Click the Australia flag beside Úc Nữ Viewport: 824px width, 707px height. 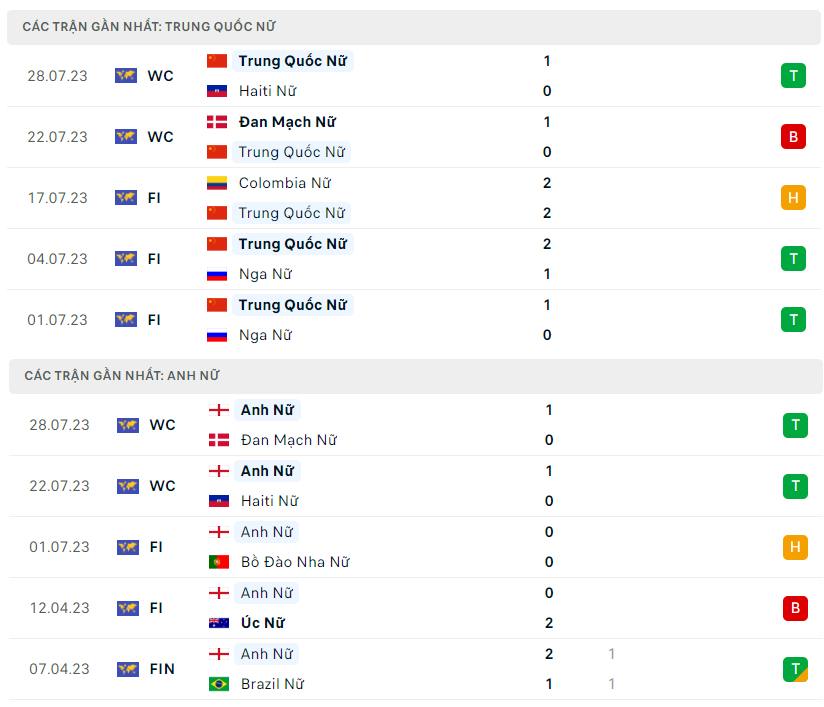pos(219,623)
